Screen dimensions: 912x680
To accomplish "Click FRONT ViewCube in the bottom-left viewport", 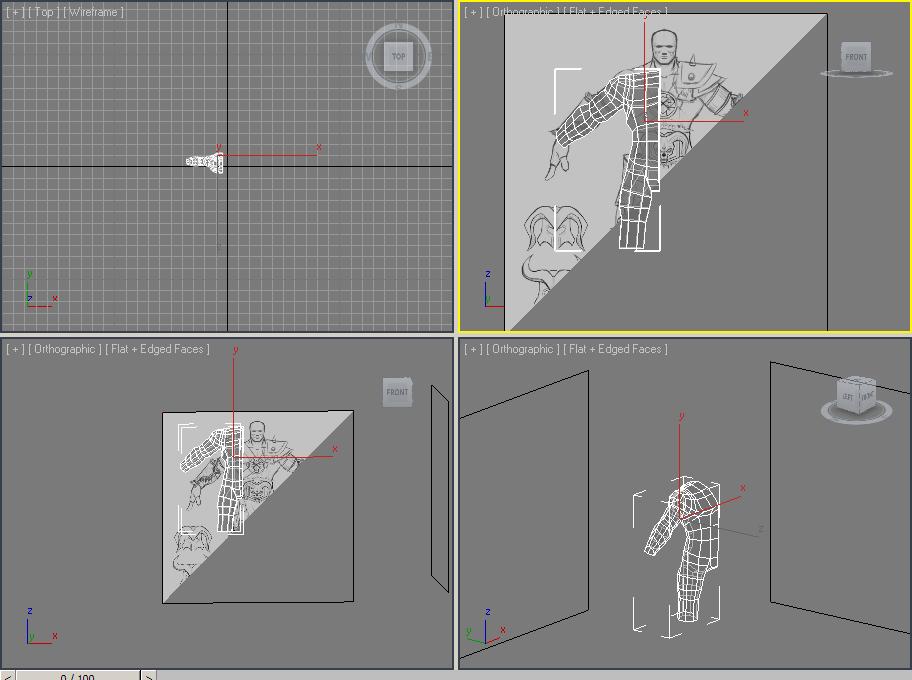I will point(397,392).
